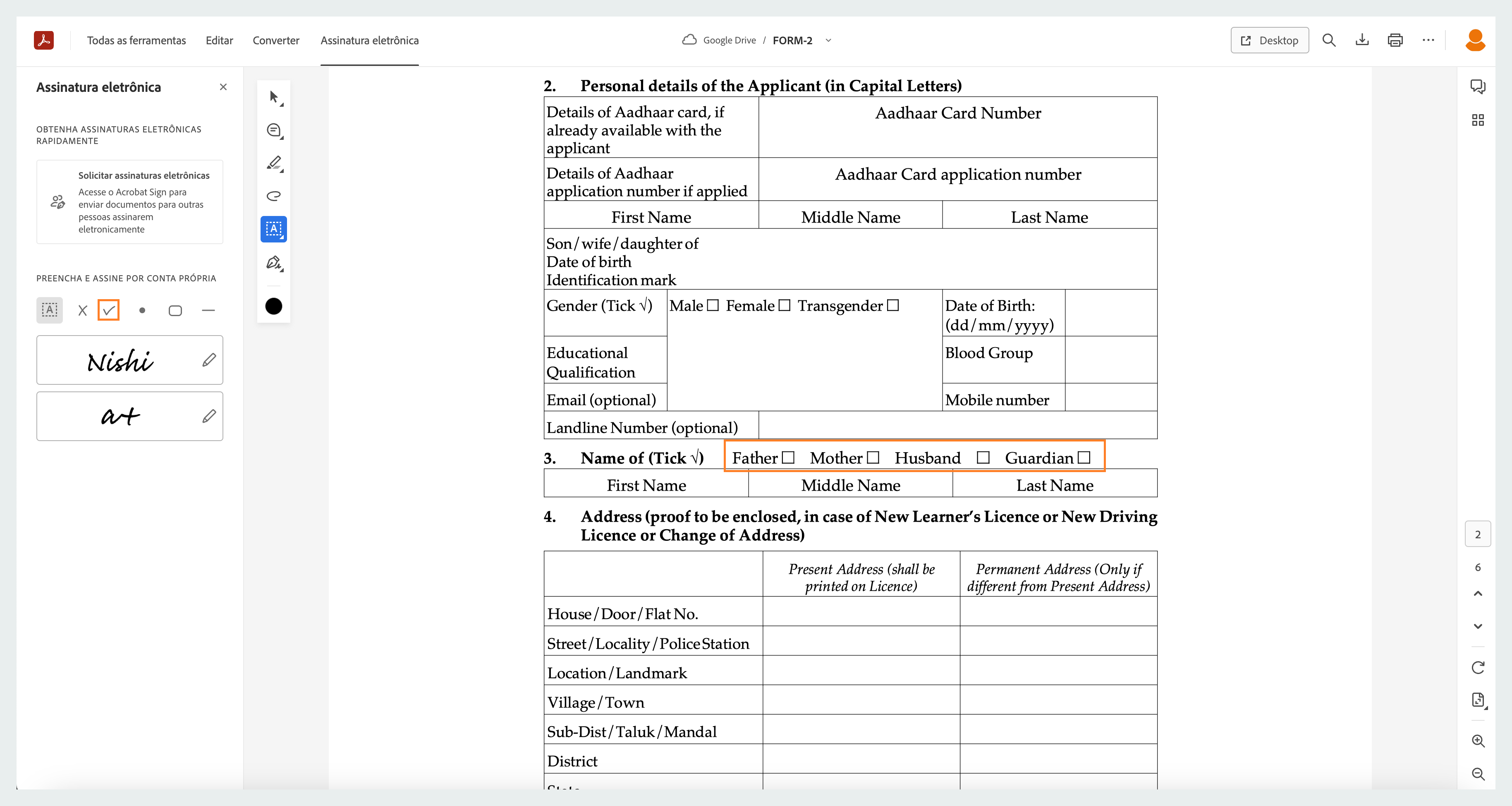This screenshot has height=806, width=1512.
Task: Click the print document icon
Action: coord(1395,40)
